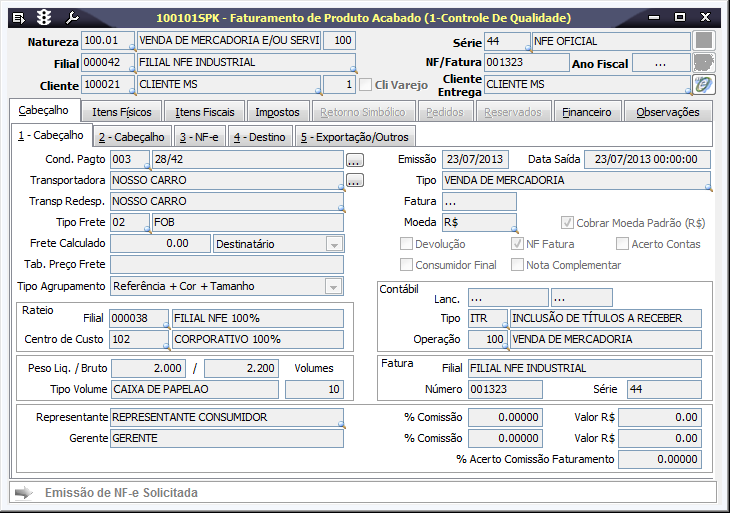Toggle the Consumidor Final checkbox
Image resolution: width=730 pixels, height=513 pixels.
406,265
